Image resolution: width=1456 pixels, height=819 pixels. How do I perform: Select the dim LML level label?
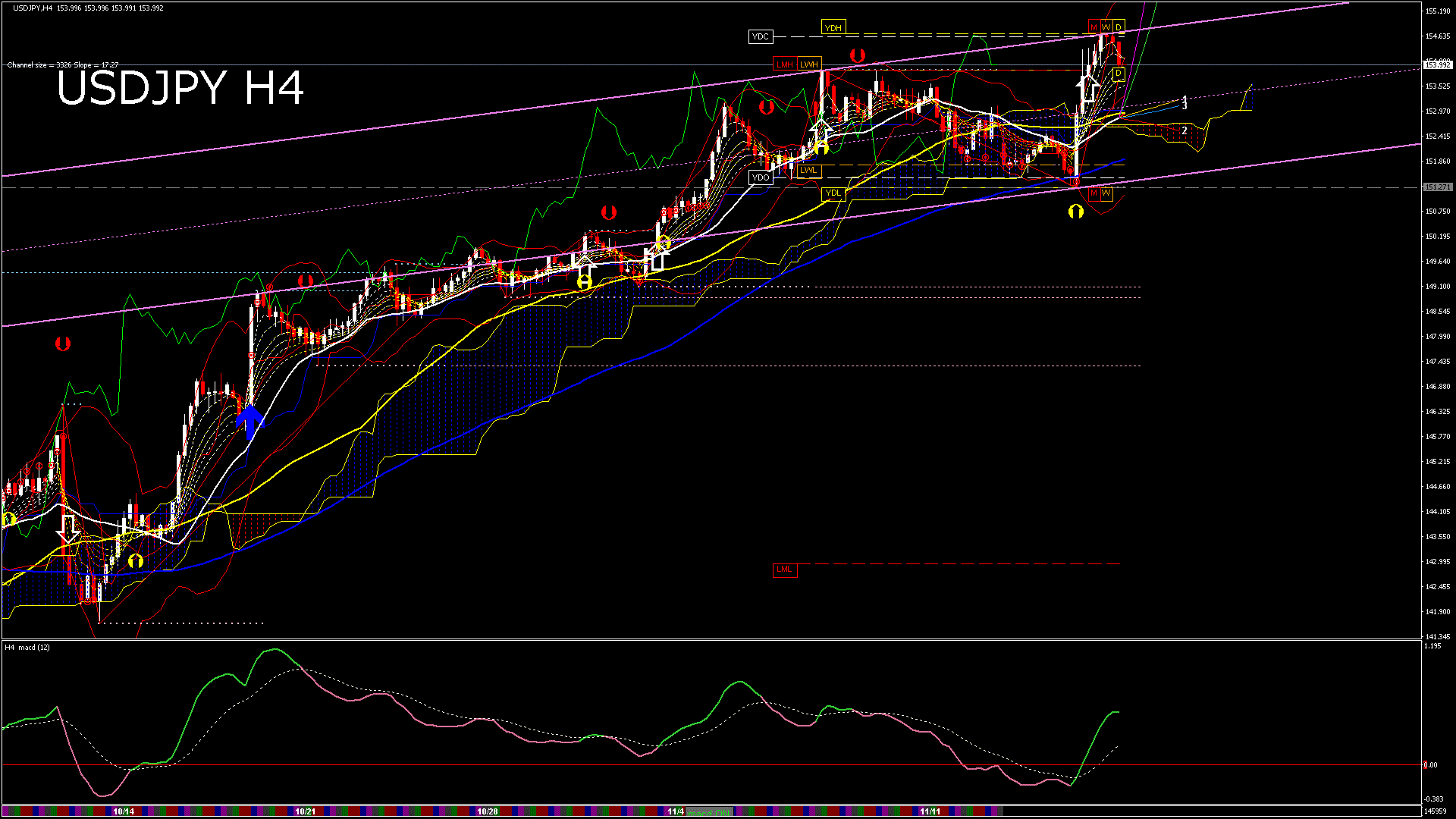point(784,570)
